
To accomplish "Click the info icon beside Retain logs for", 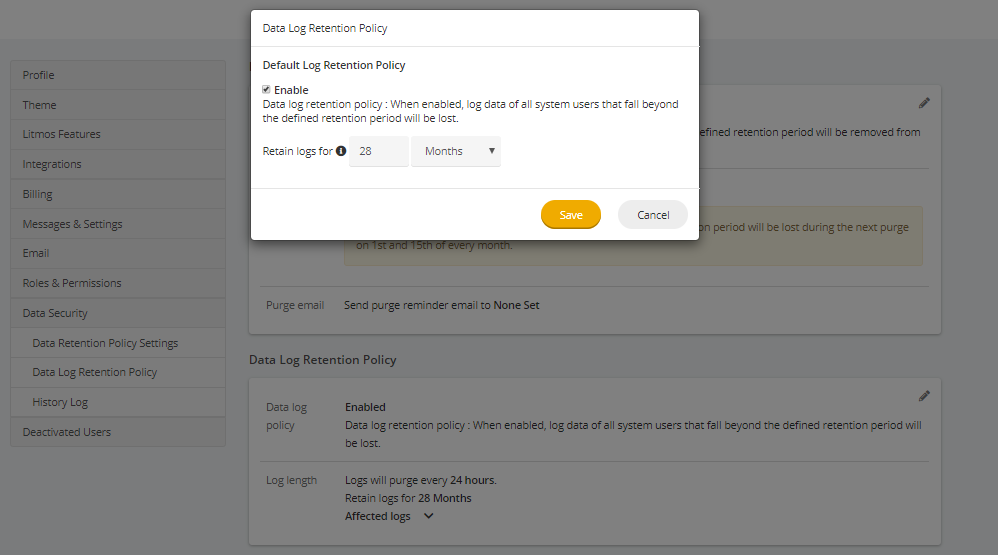I will pyautogui.click(x=341, y=151).
